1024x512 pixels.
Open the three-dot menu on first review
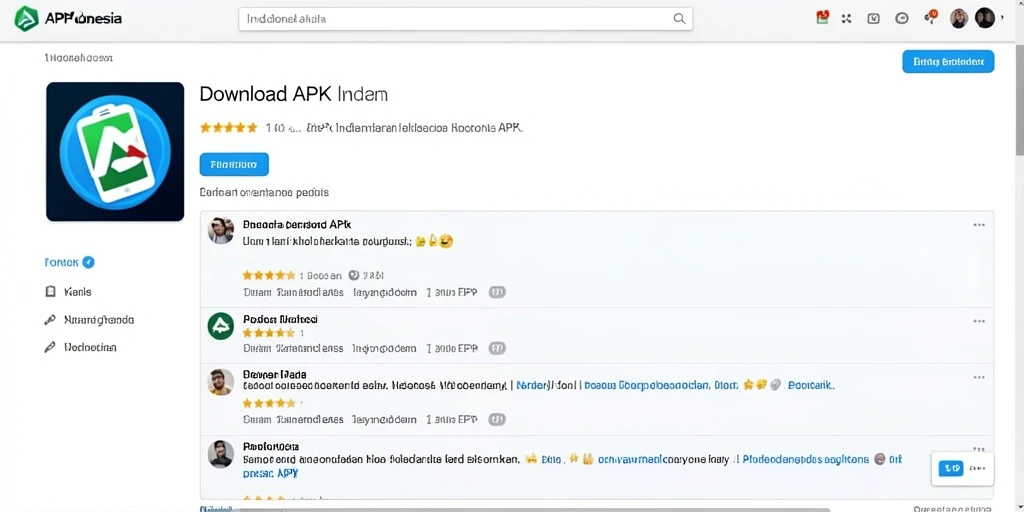coord(979,225)
